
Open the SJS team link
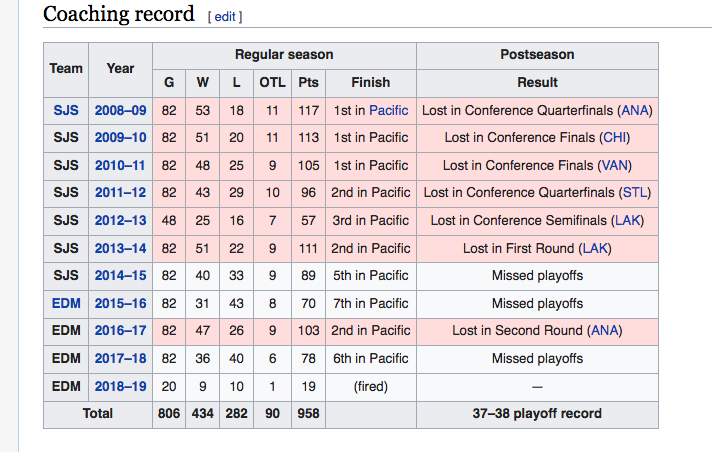coord(66,110)
